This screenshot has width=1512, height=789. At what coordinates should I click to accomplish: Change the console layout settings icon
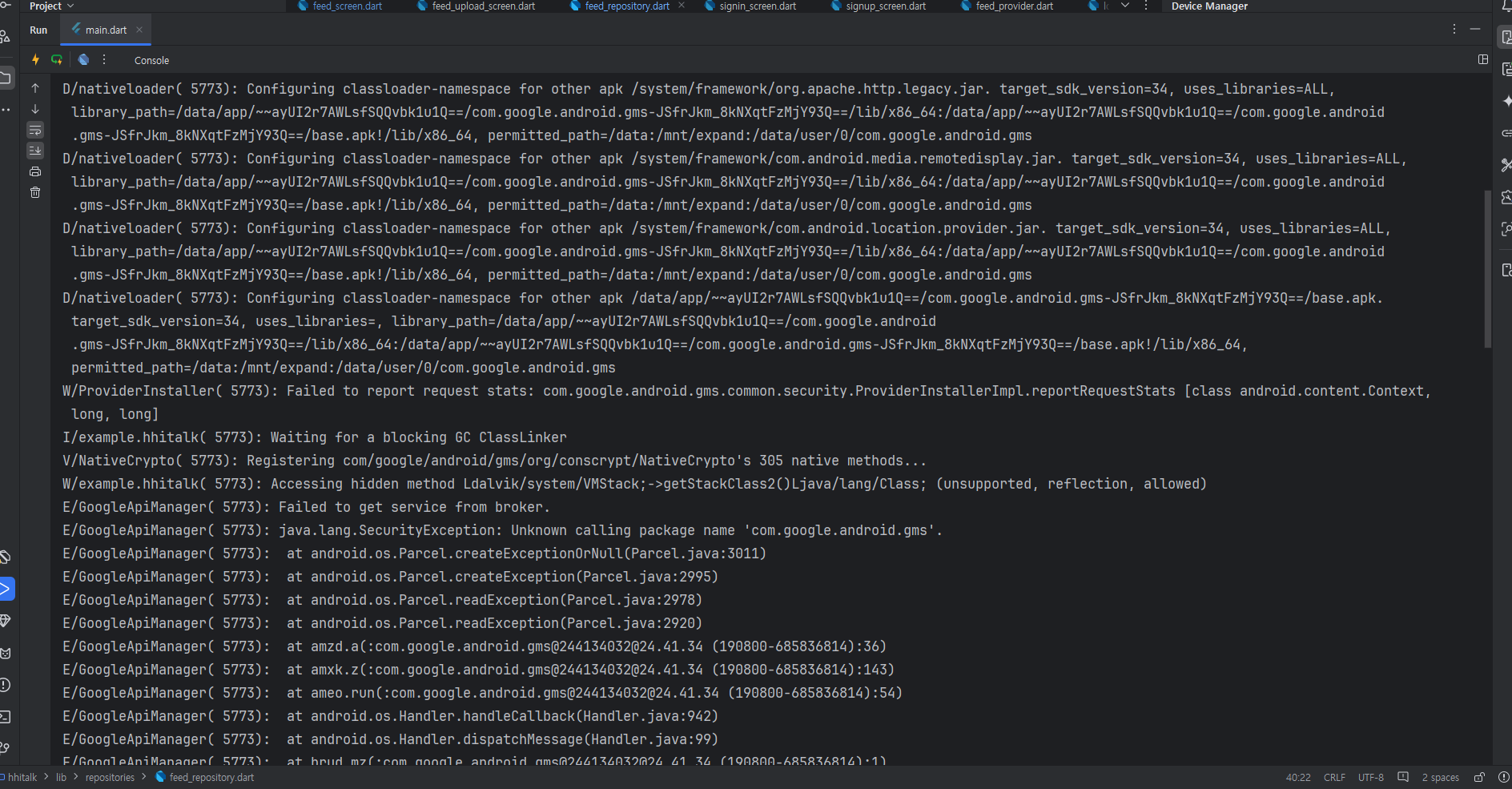1482,59
